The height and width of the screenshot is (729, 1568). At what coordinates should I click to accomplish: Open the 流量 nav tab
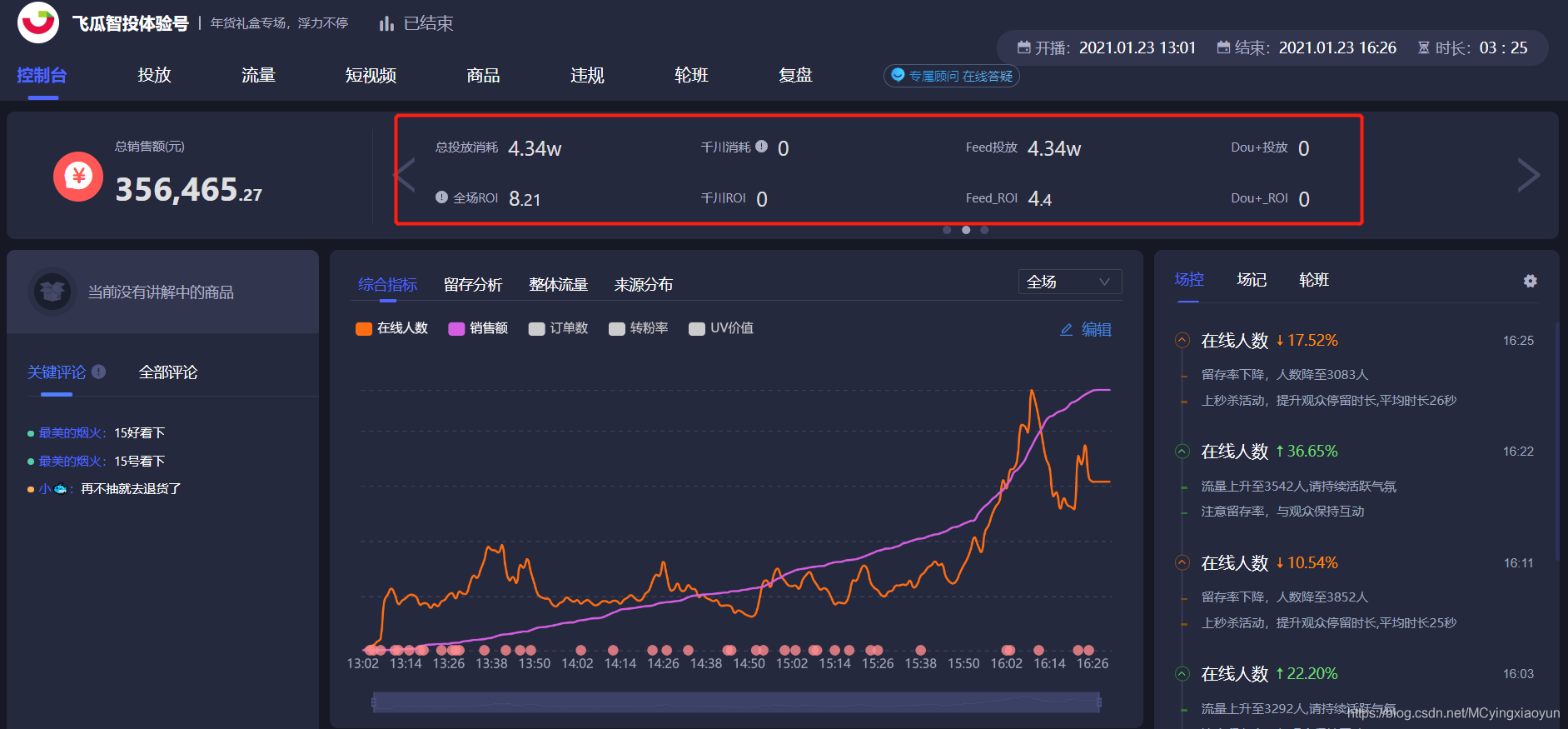coord(258,75)
